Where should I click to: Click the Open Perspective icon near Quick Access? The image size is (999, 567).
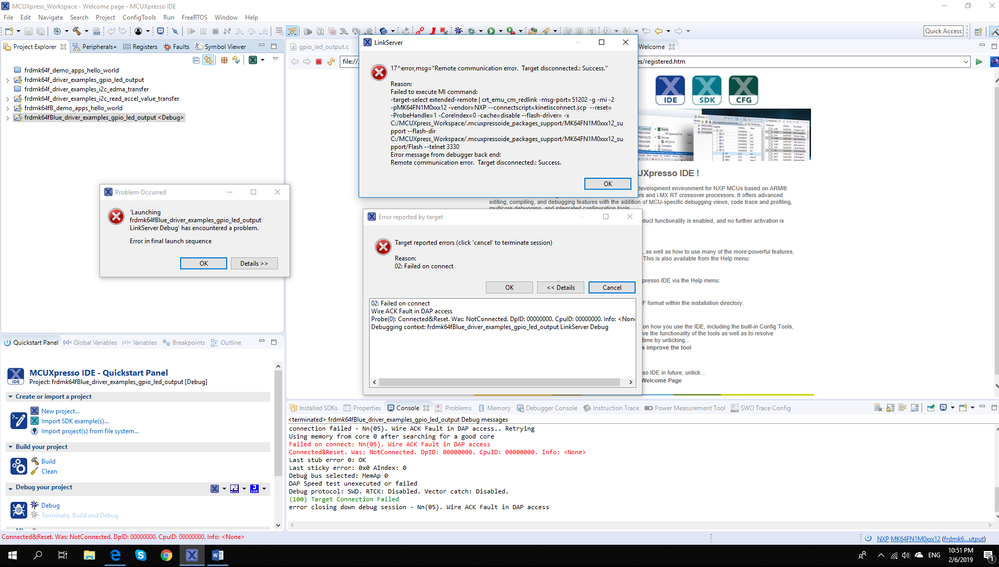[x=979, y=31]
